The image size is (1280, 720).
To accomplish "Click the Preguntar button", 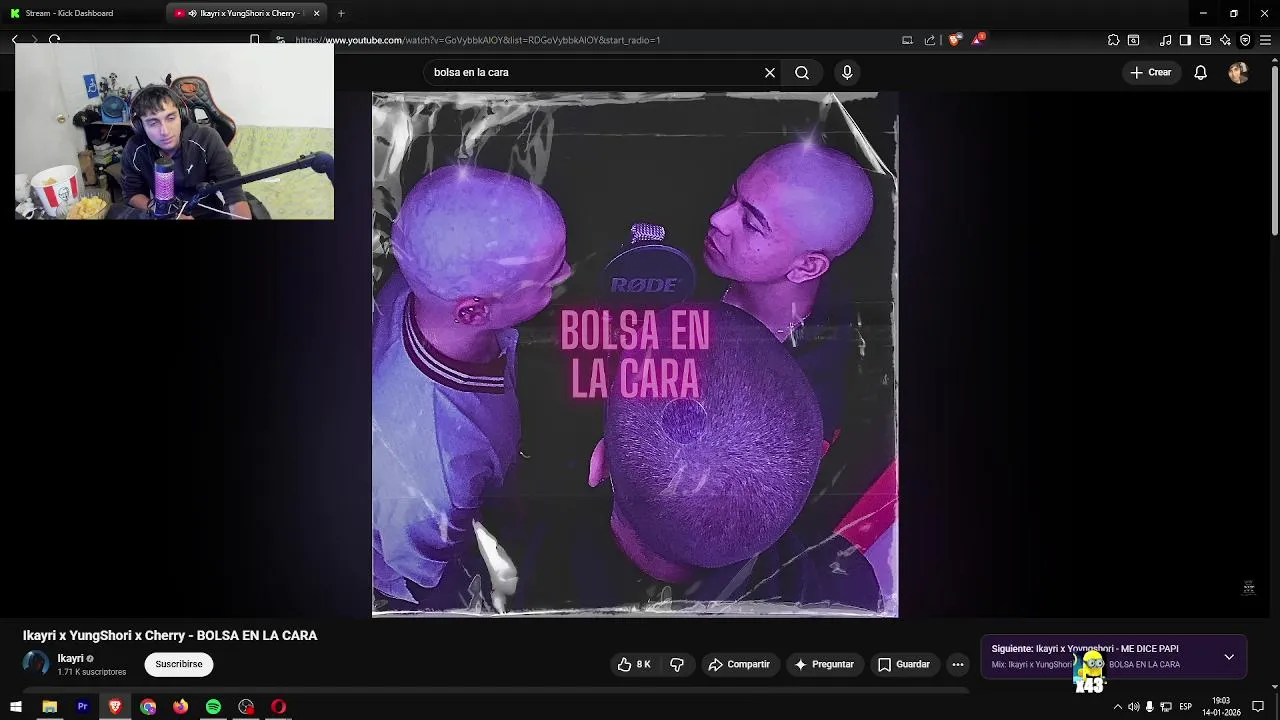I will (824, 664).
